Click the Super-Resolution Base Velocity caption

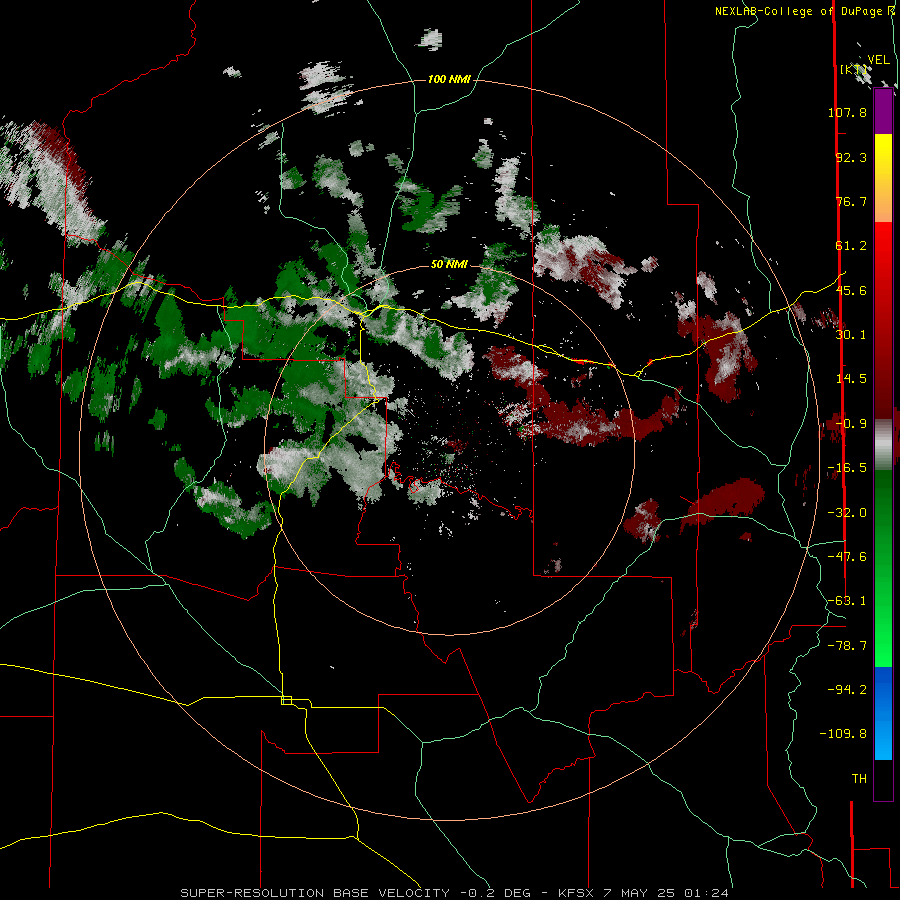click(x=455, y=893)
